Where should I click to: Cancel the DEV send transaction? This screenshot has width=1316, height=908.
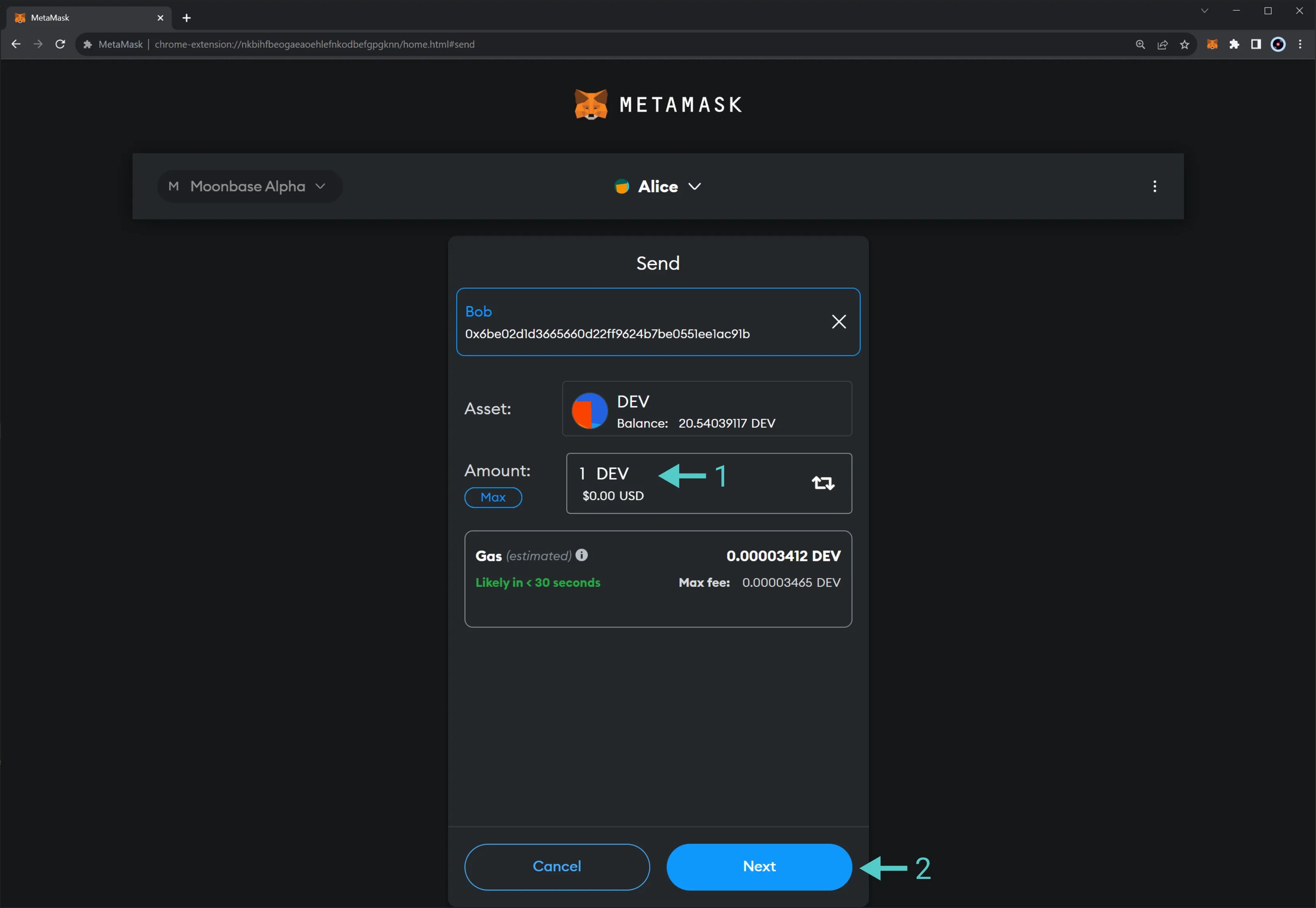click(x=557, y=866)
